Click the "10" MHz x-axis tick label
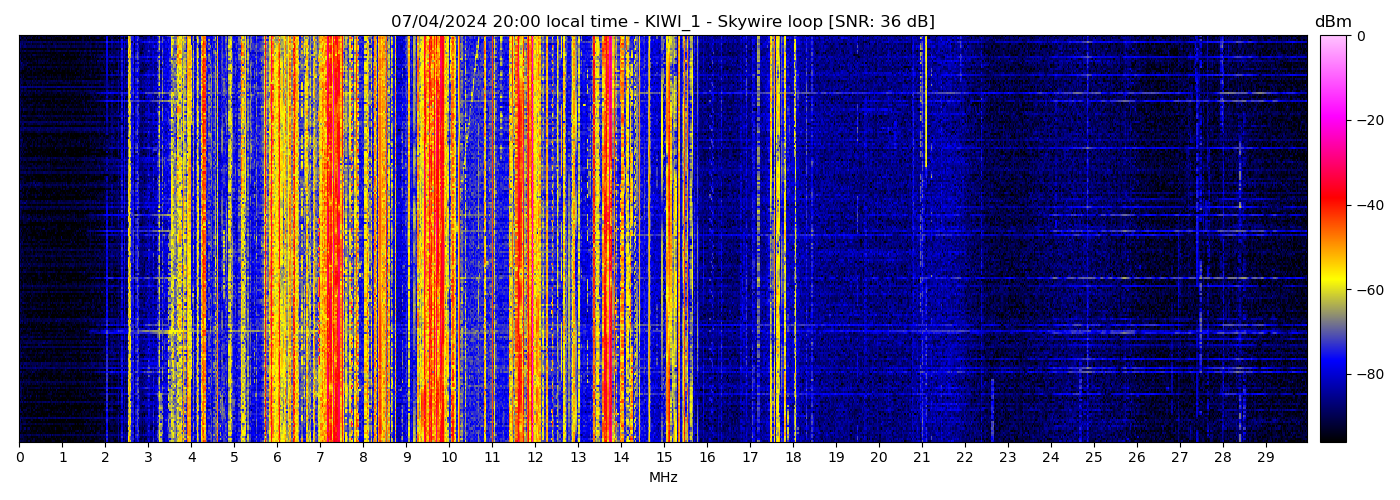Image resolution: width=1400 pixels, height=500 pixels. click(449, 458)
